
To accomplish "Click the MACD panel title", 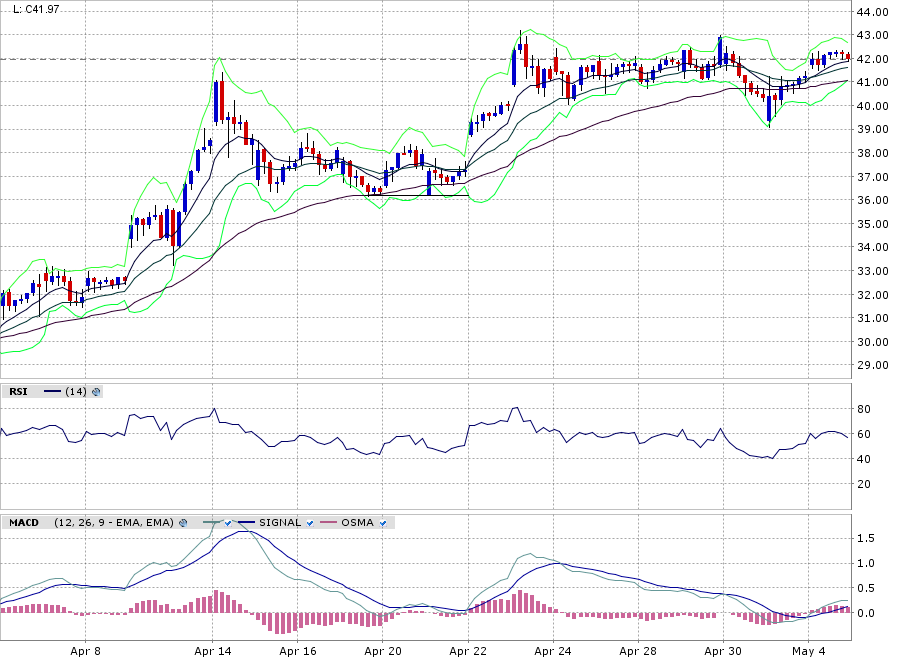I will pos(24,523).
